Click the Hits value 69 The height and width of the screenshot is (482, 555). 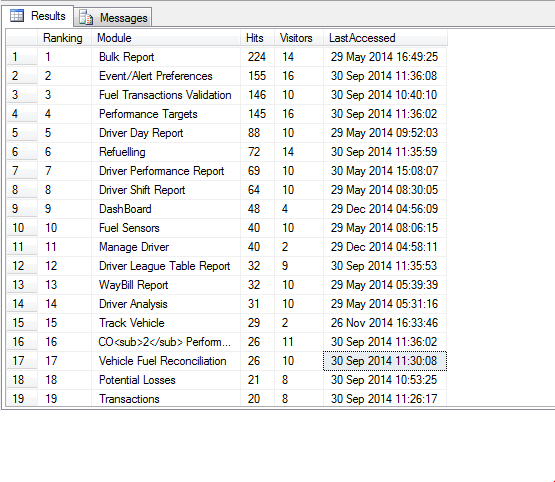(257, 171)
